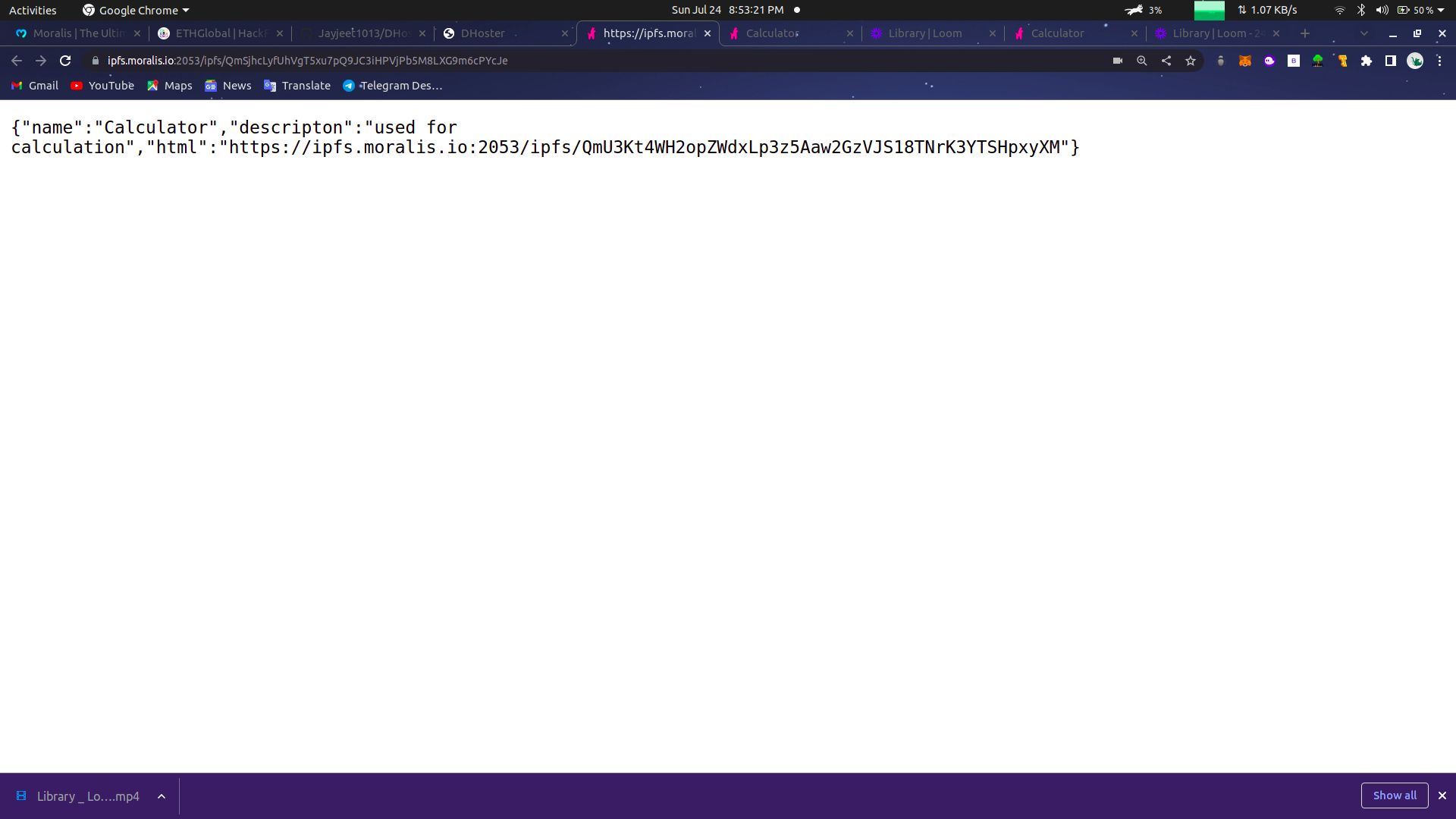
Task: Close the first Calculator tab
Action: 850,33
